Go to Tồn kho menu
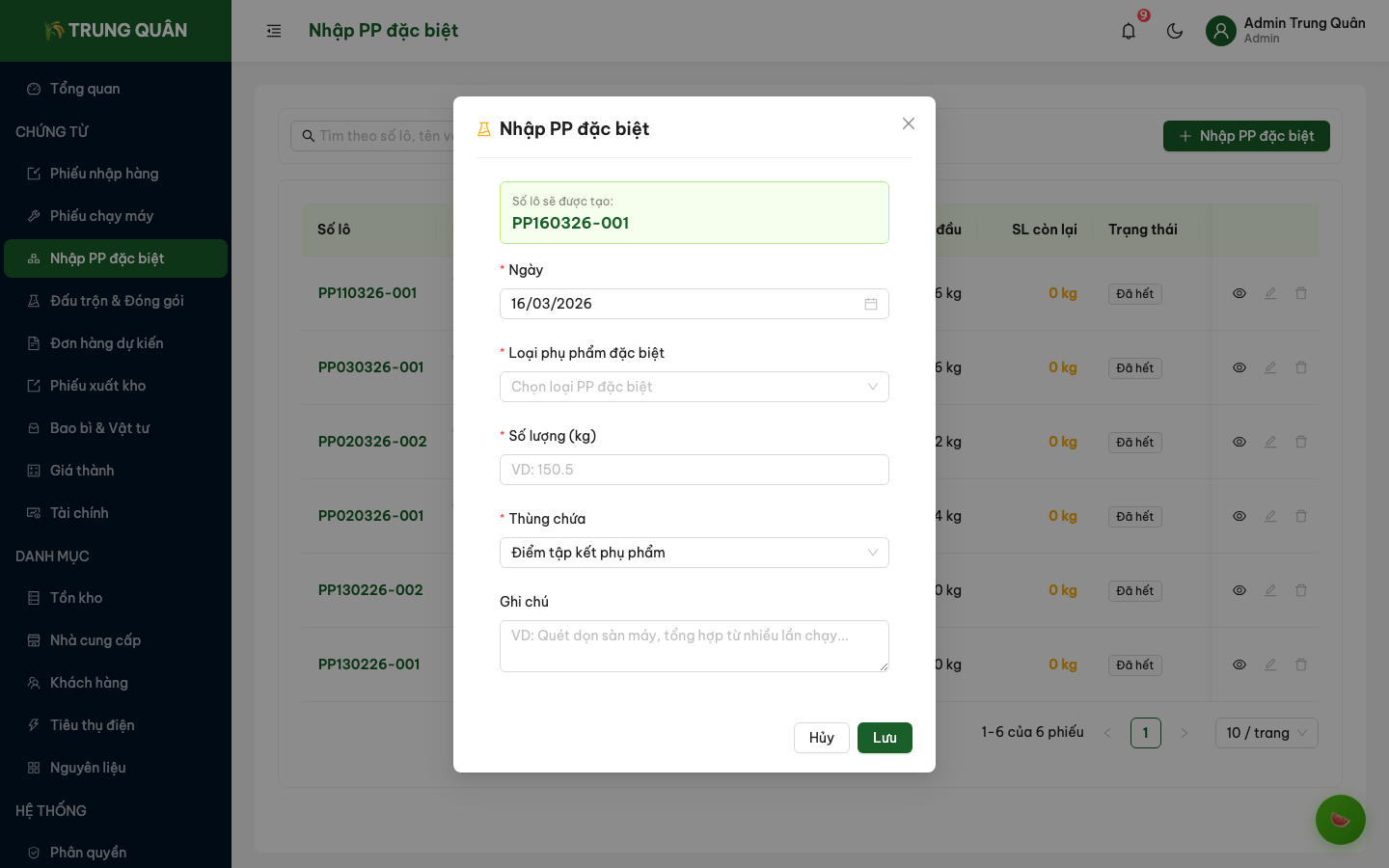Viewport: 1389px width, 868px height. click(x=76, y=598)
